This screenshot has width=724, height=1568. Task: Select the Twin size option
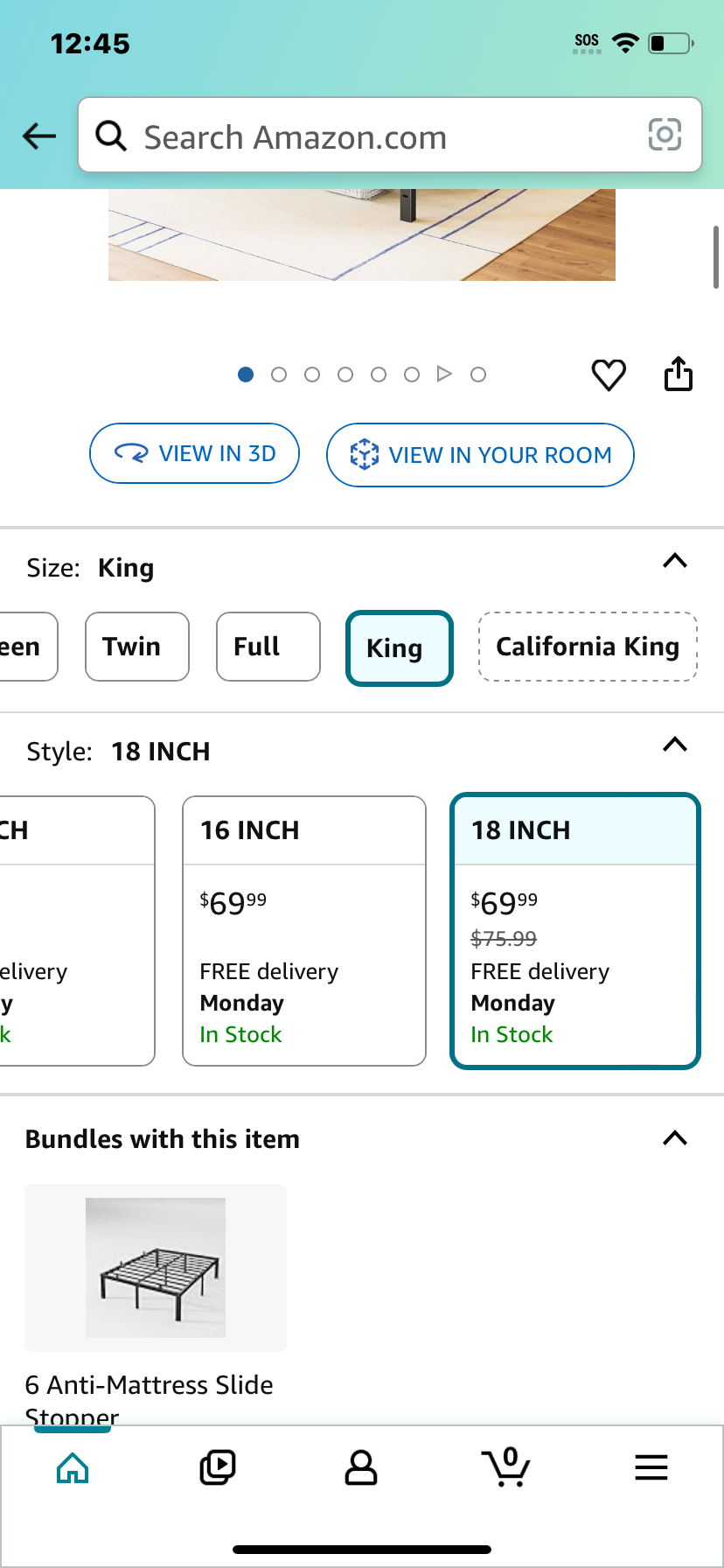[137, 647]
